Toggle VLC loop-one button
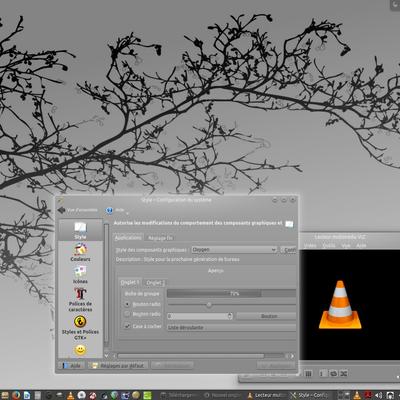 pos(323,374)
